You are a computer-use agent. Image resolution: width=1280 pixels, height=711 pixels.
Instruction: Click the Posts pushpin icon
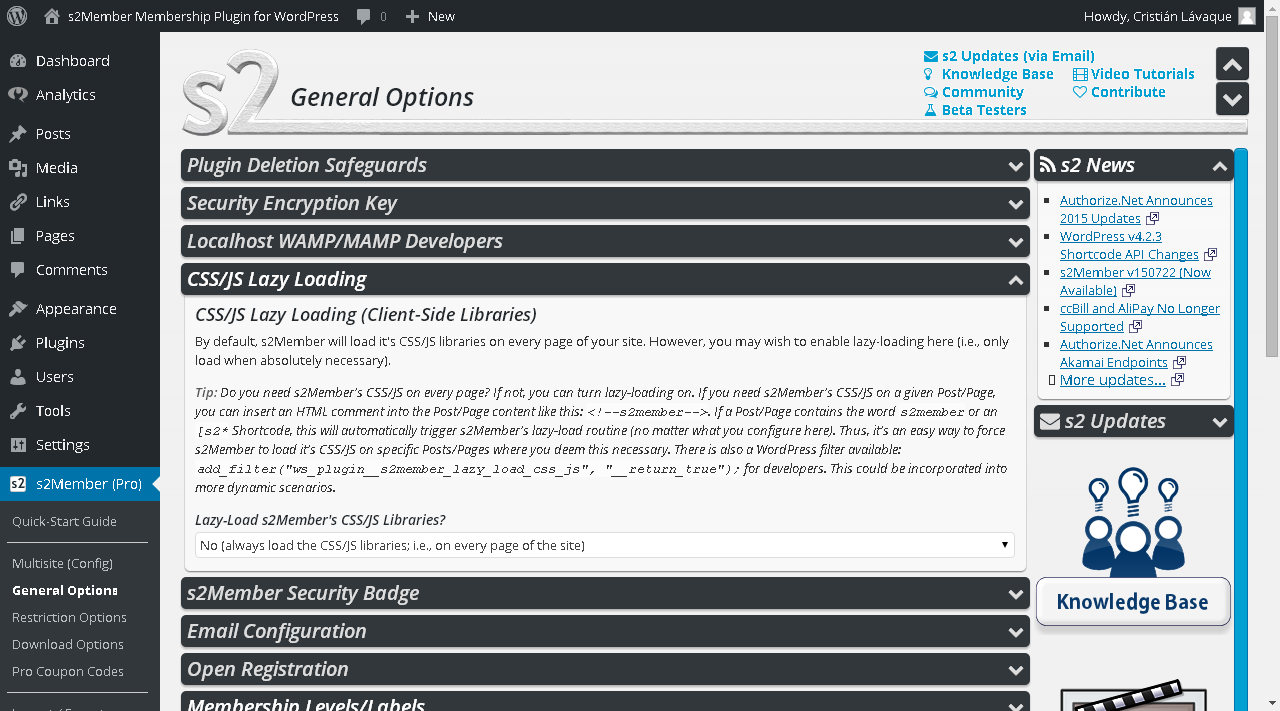(x=18, y=134)
